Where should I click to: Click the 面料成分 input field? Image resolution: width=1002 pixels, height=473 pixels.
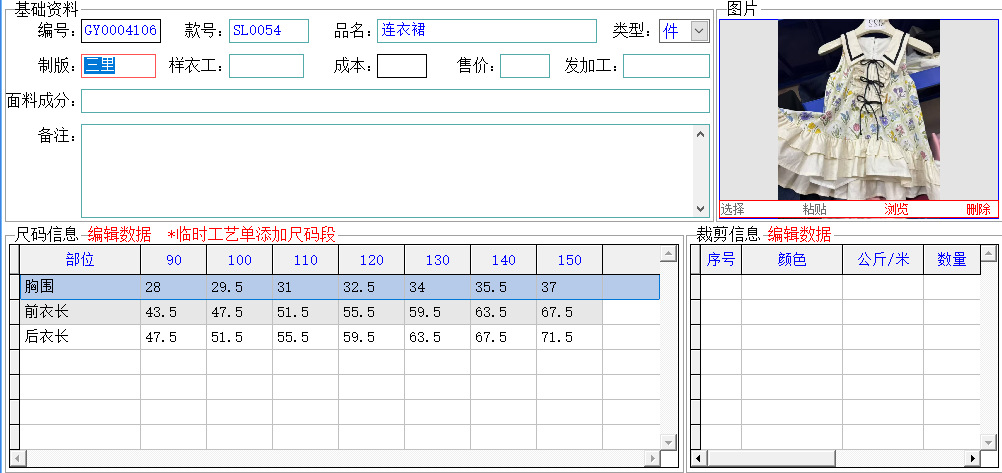click(395, 101)
